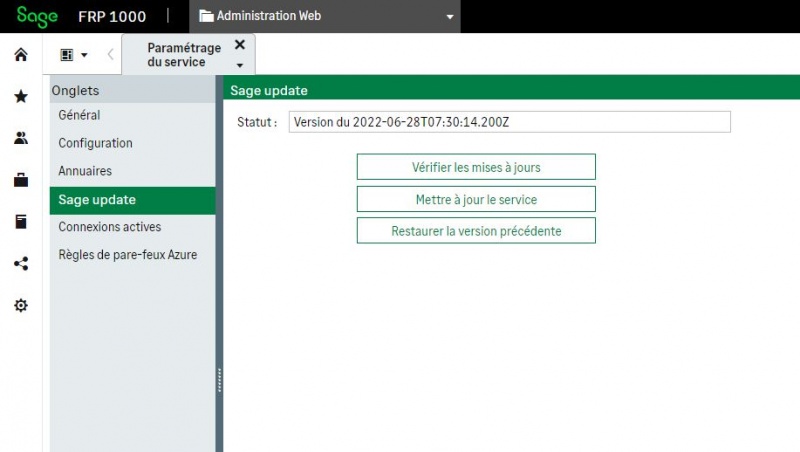This screenshot has width=800, height=452.
Task: Close the Paramétrage du service tab
Action: pos(240,44)
